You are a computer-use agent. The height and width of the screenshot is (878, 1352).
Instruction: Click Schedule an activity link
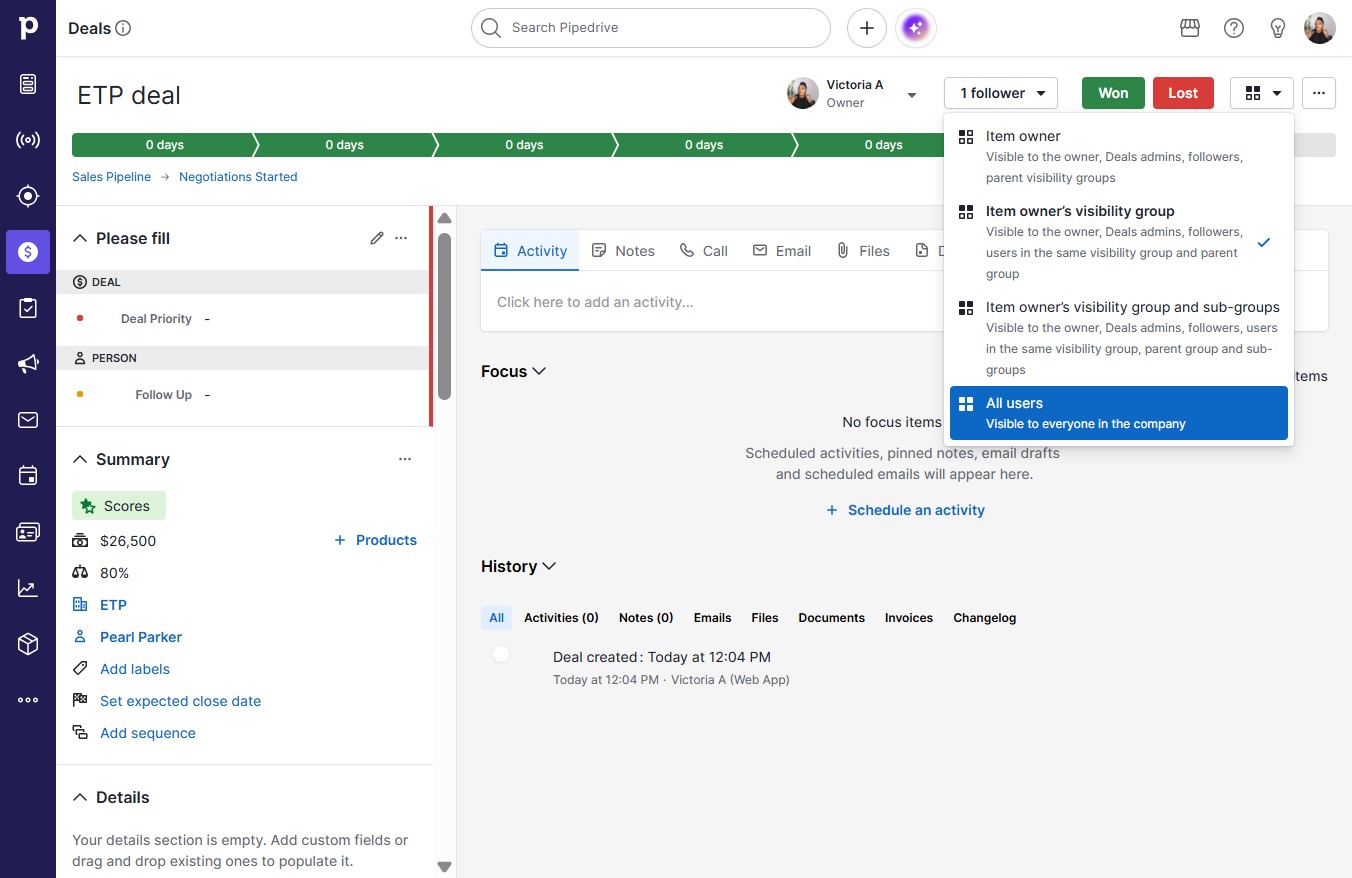pyautogui.click(x=905, y=510)
